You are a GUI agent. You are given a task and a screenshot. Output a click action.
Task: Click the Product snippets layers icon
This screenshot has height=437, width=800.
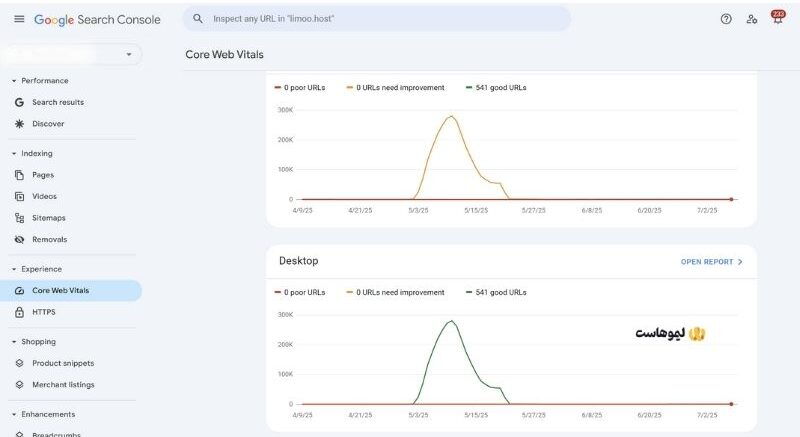tap(19, 363)
